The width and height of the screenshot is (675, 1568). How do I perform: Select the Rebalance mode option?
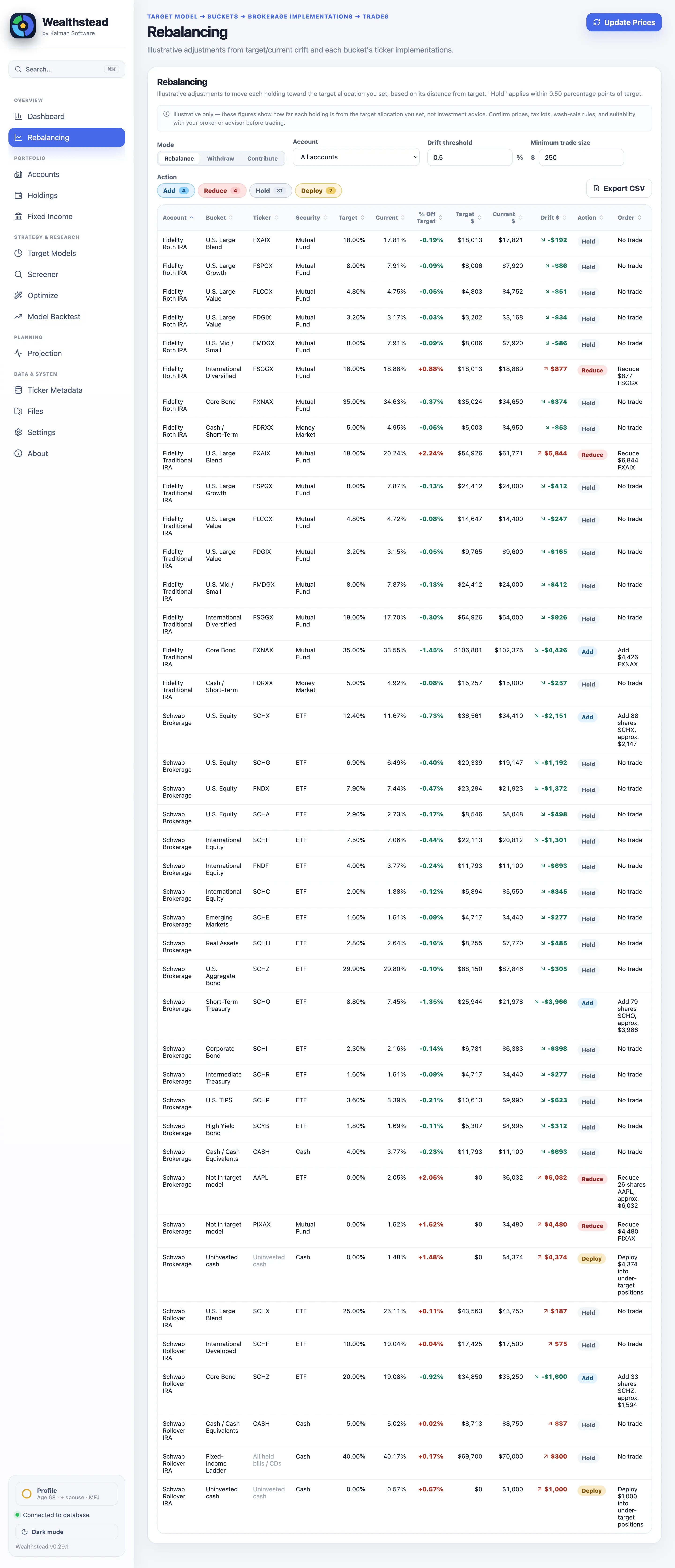click(179, 158)
